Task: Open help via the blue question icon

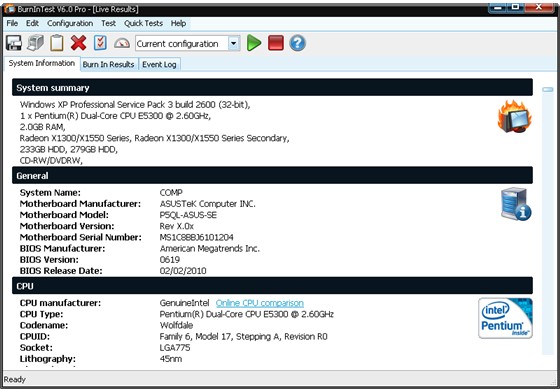Action: pyautogui.click(x=298, y=43)
